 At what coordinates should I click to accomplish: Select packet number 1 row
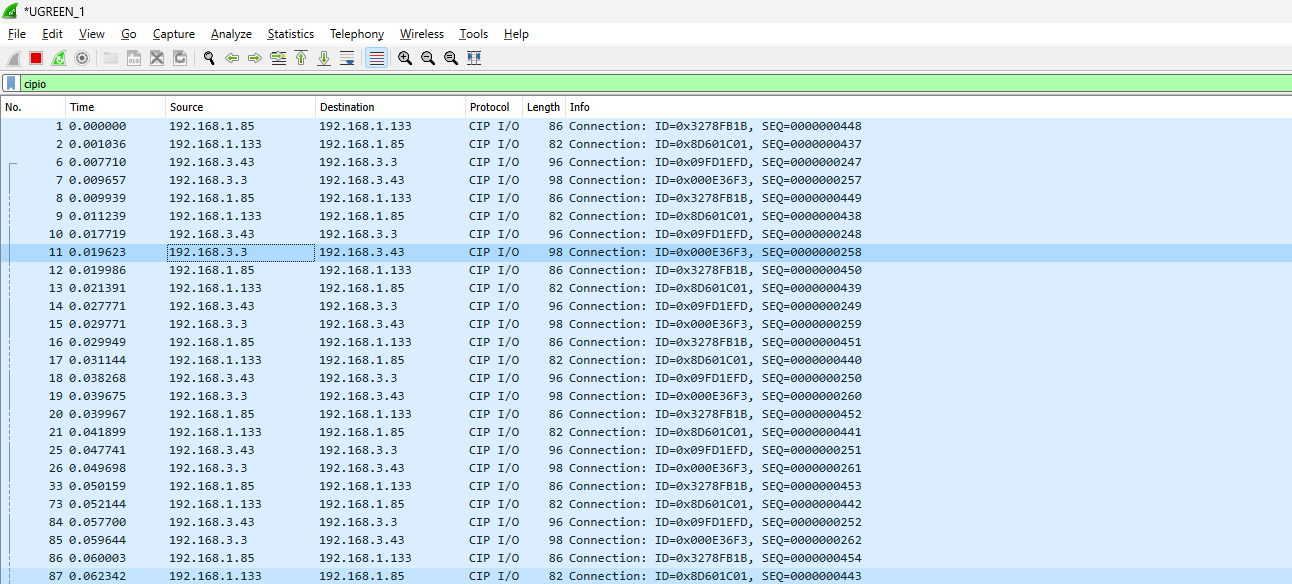click(x=646, y=126)
